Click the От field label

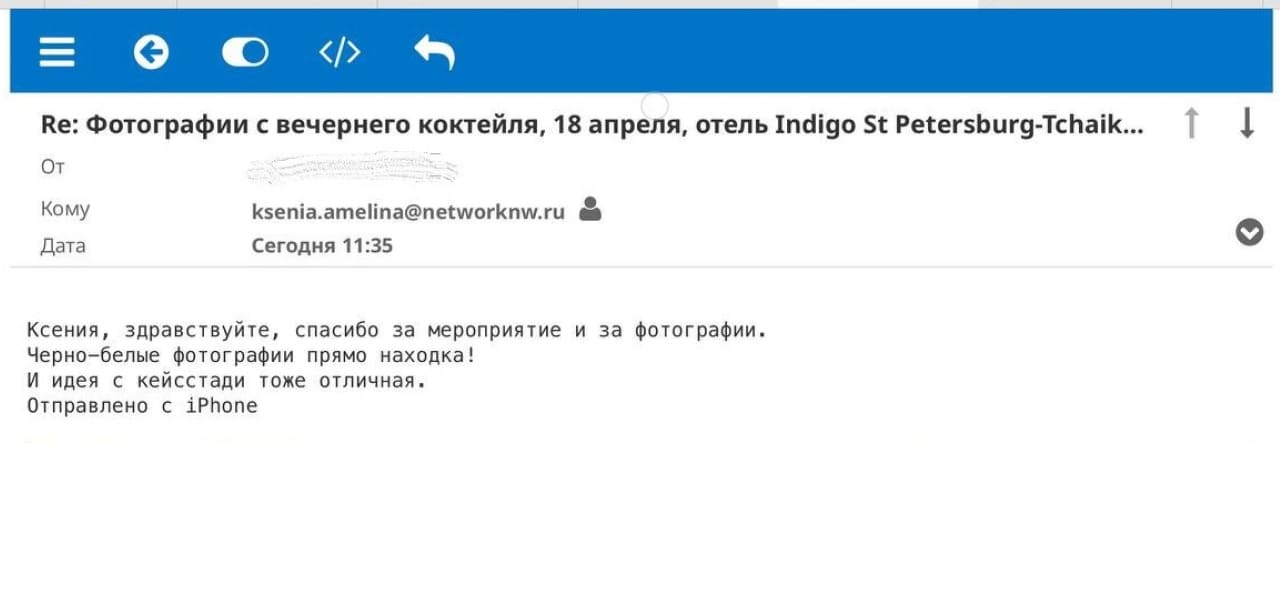[x=53, y=167]
